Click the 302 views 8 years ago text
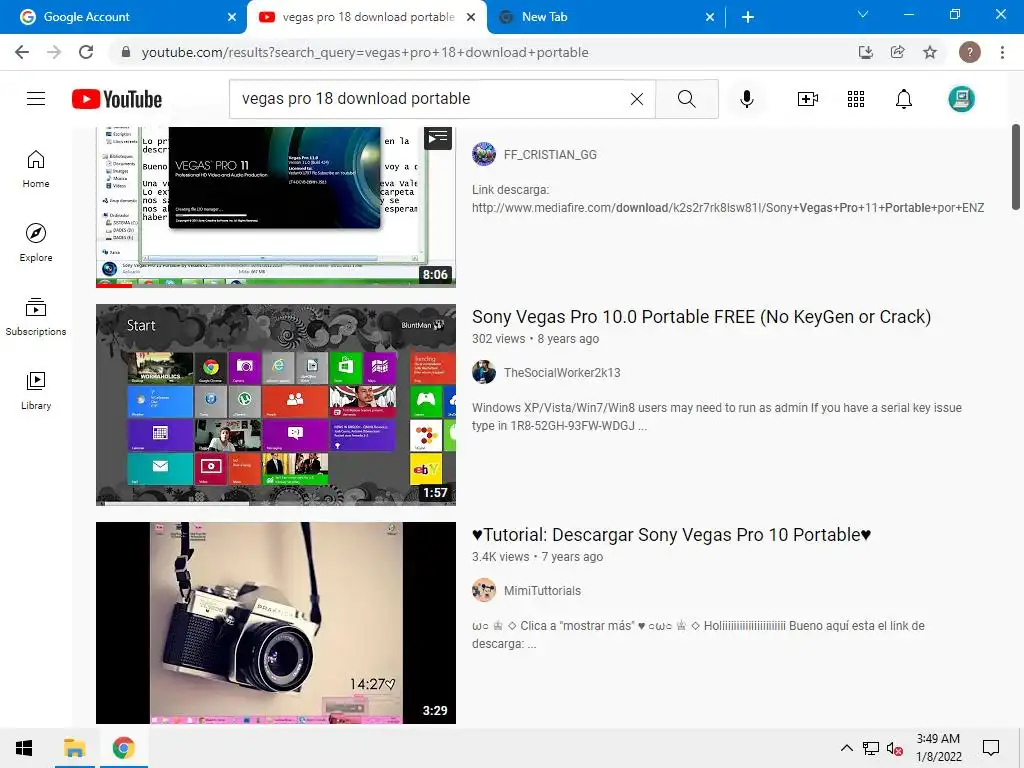This screenshot has width=1024, height=768. click(x=536, y=339)
